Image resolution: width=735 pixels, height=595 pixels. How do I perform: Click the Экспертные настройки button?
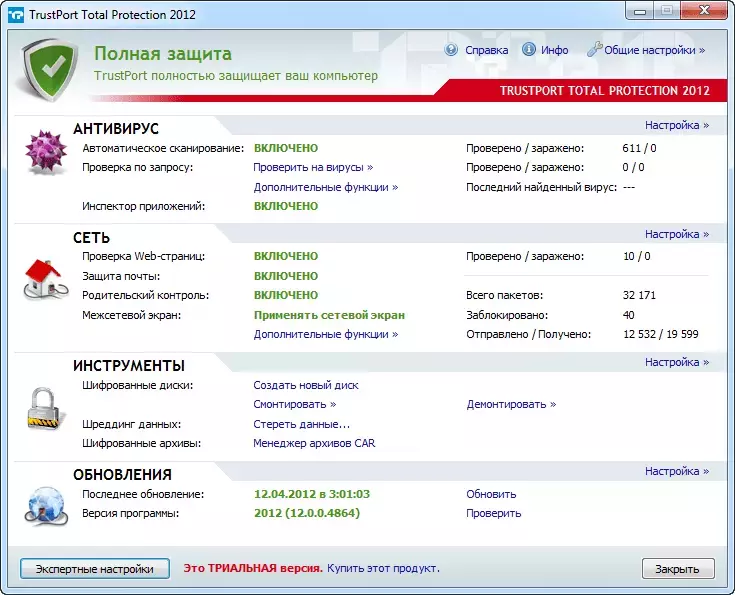click(95, 569)
